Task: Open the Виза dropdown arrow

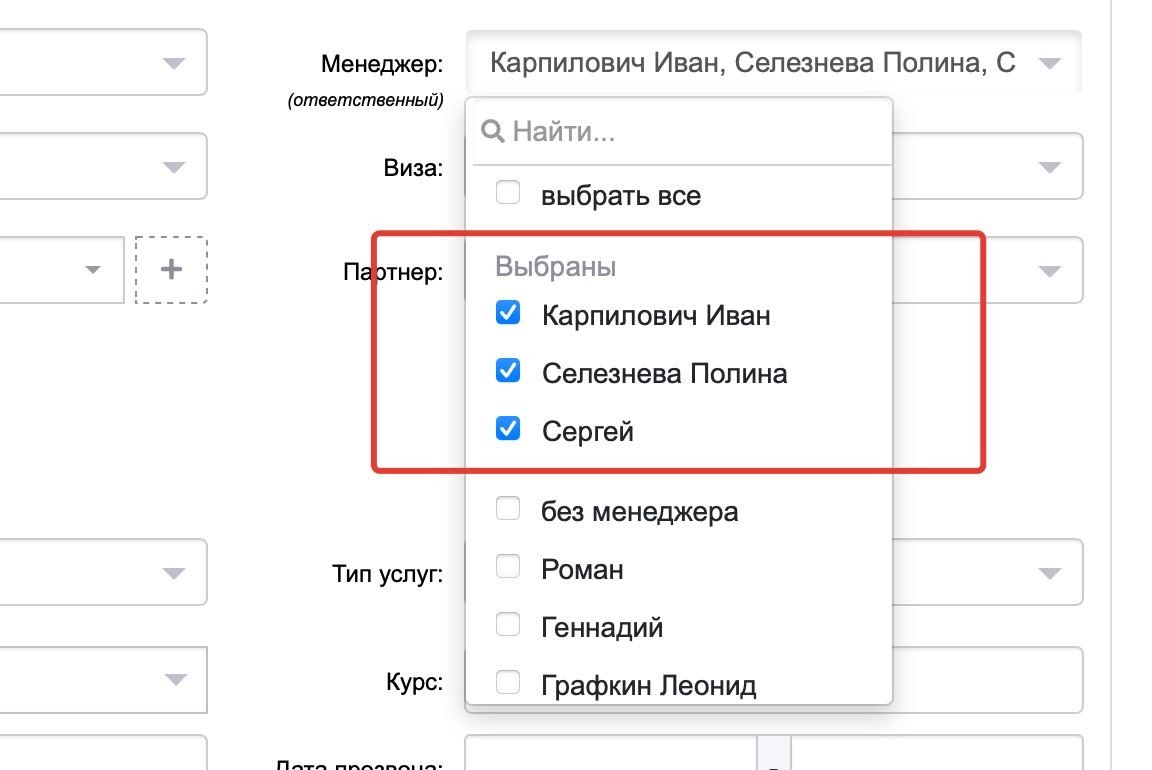Action: point(1048,167)
